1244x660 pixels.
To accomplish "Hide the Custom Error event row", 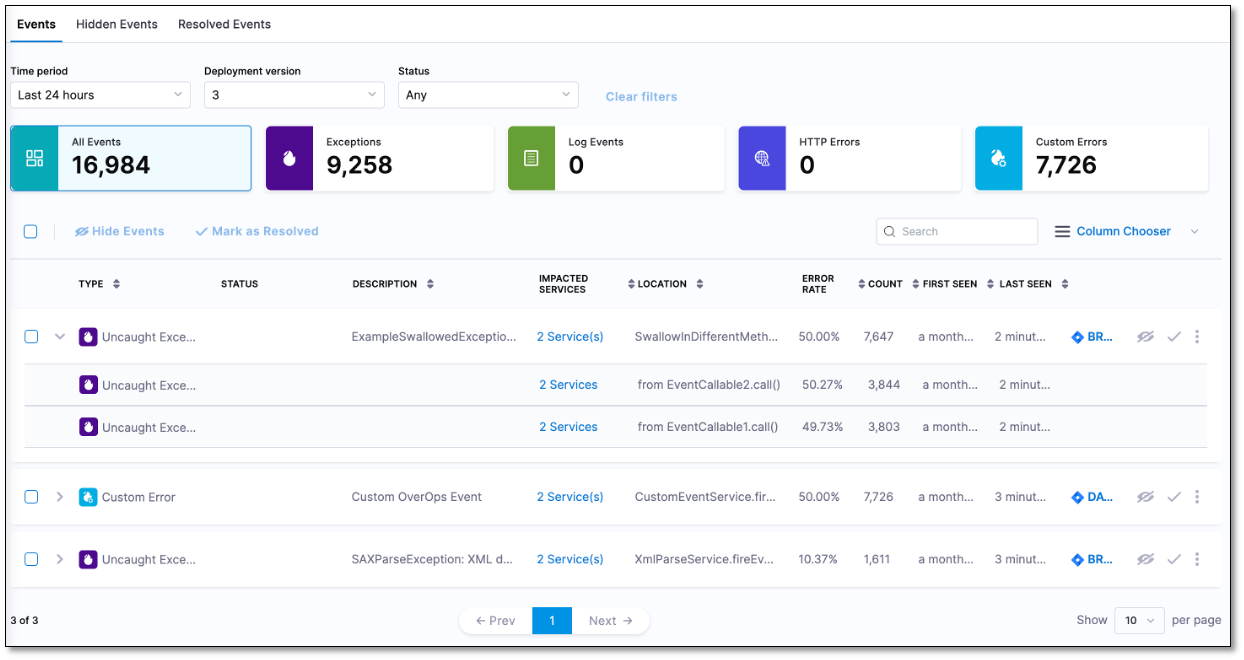I will click(1145, 497).
